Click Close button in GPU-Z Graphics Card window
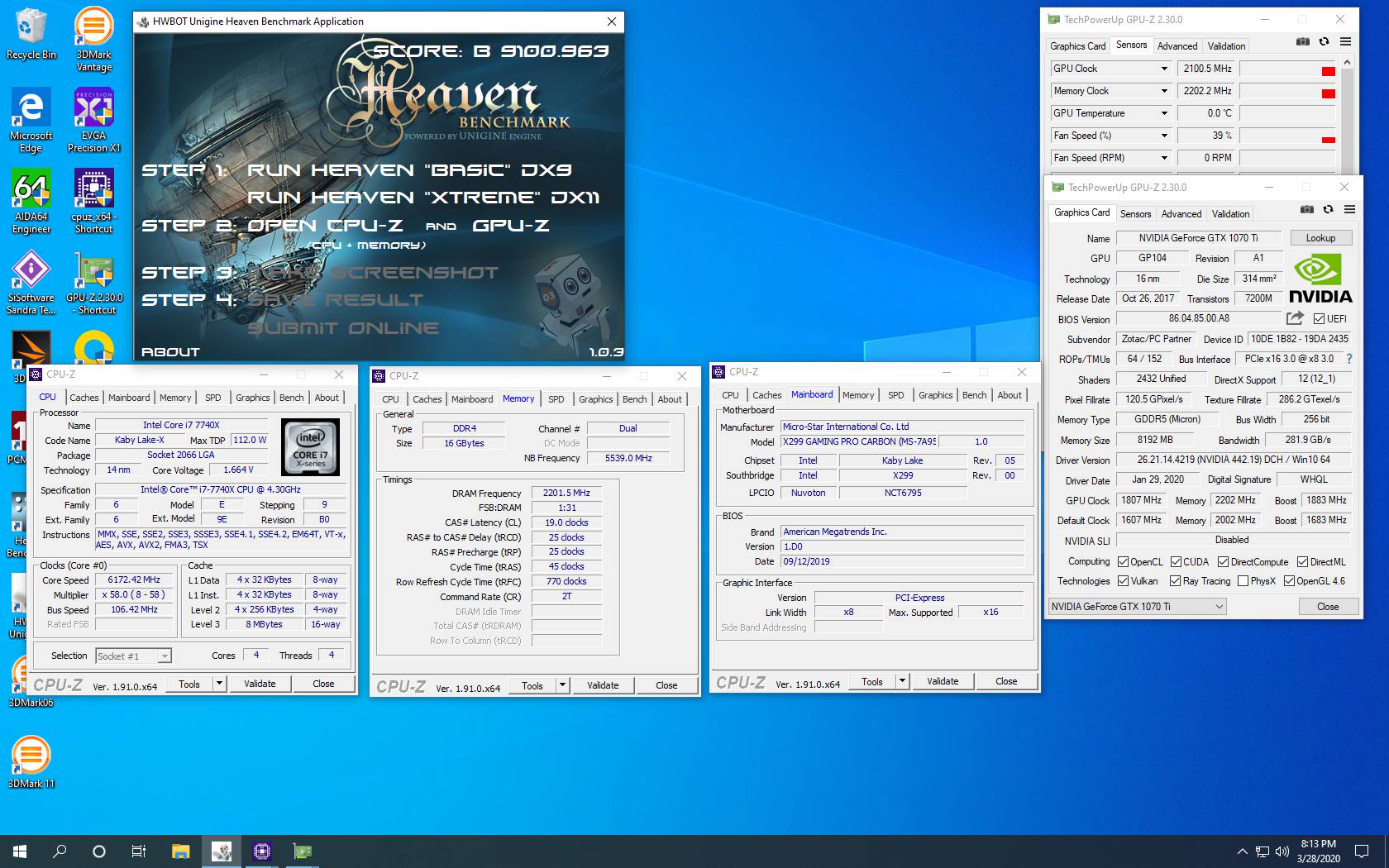 tap(1328, 606)
